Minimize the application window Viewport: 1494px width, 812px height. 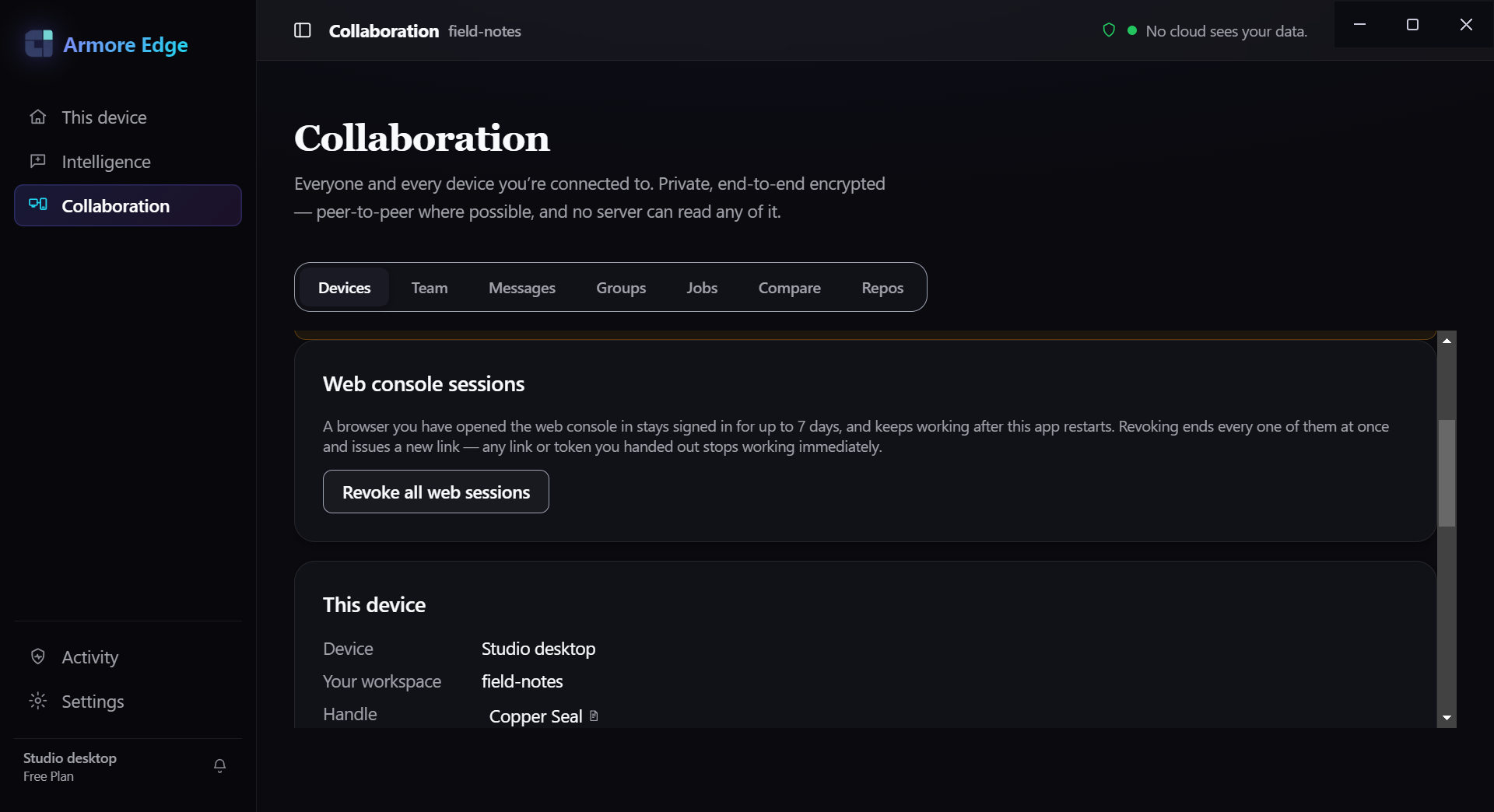pyautogui.click(x=1359, y=24)
